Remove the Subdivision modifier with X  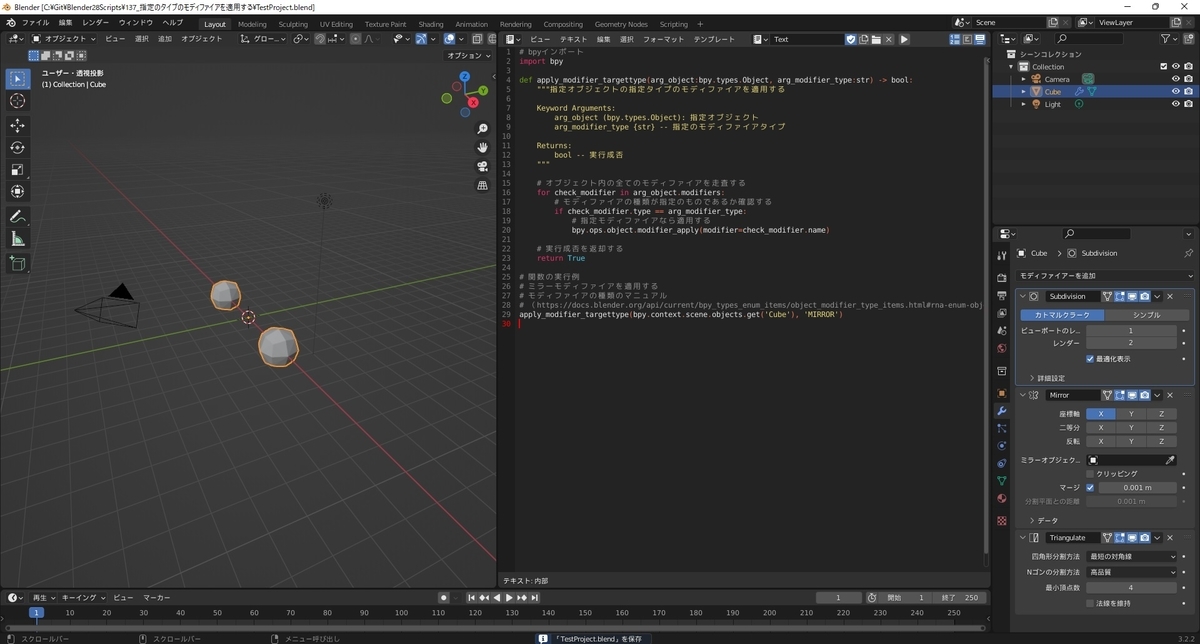tap(1170, 296)
